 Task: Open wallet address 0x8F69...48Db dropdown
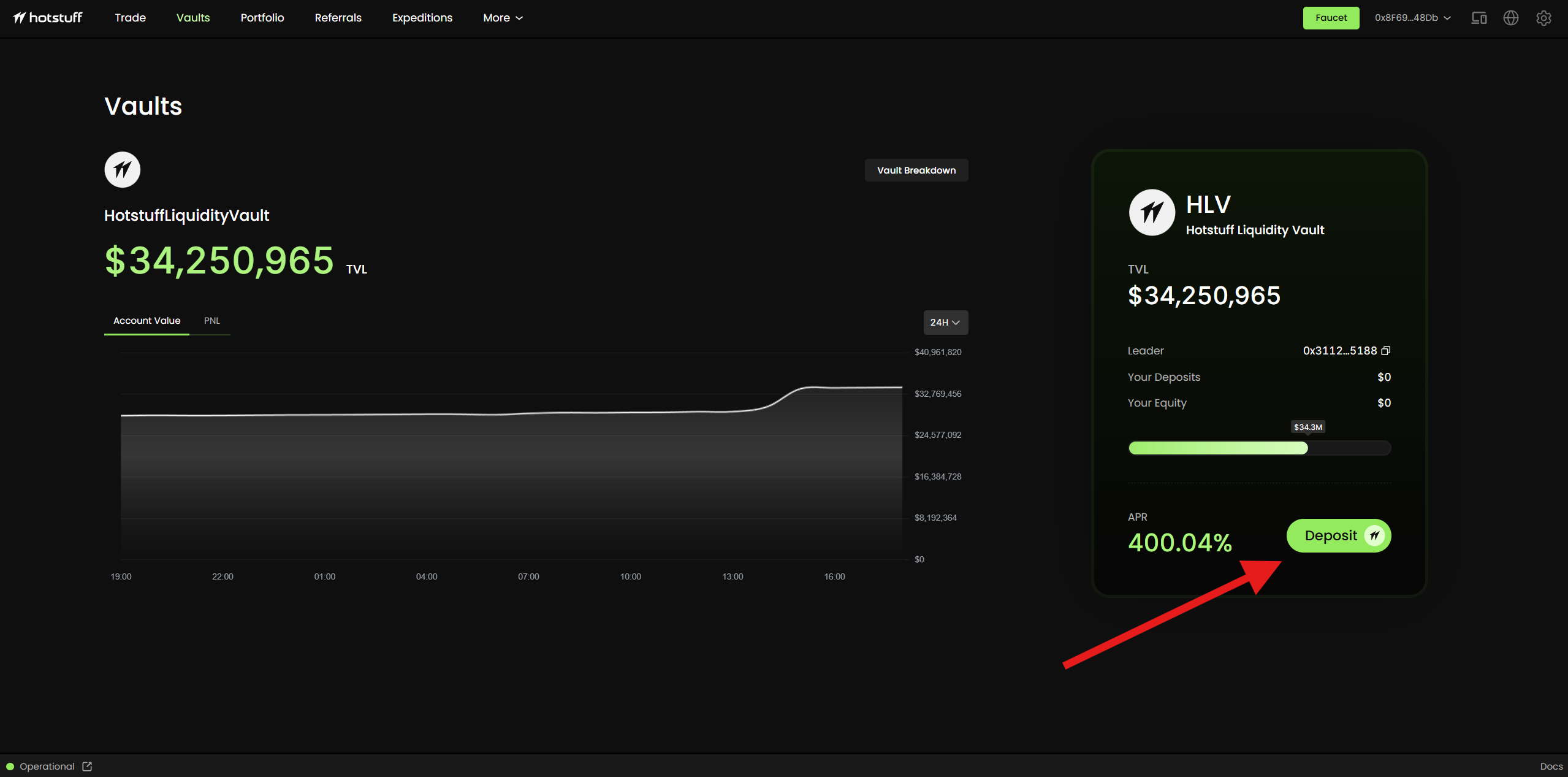click(1412, 18)
